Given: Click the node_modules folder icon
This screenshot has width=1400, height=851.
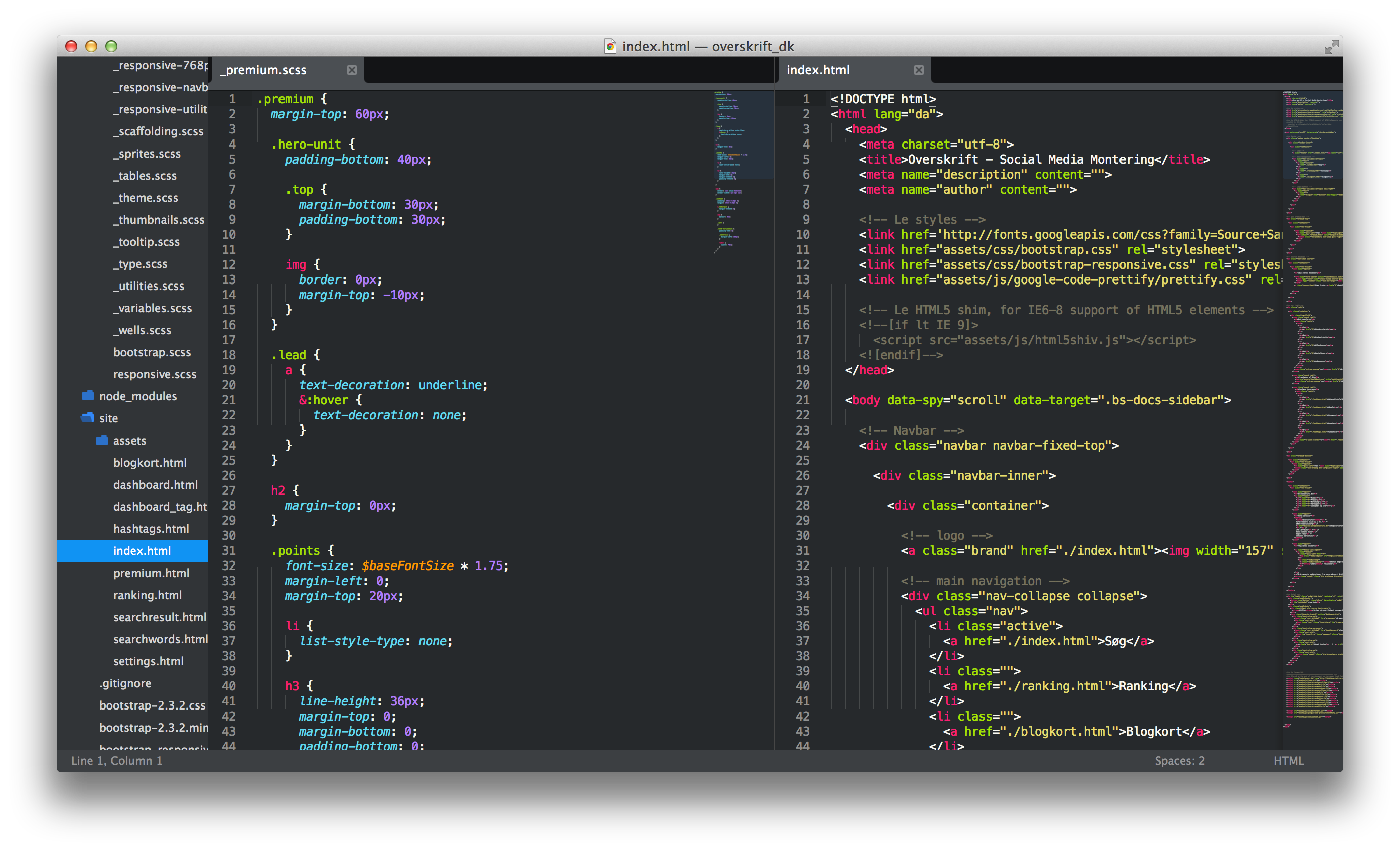Looking at the screenshot, I should pyautogui.click(x=88, y=396).
